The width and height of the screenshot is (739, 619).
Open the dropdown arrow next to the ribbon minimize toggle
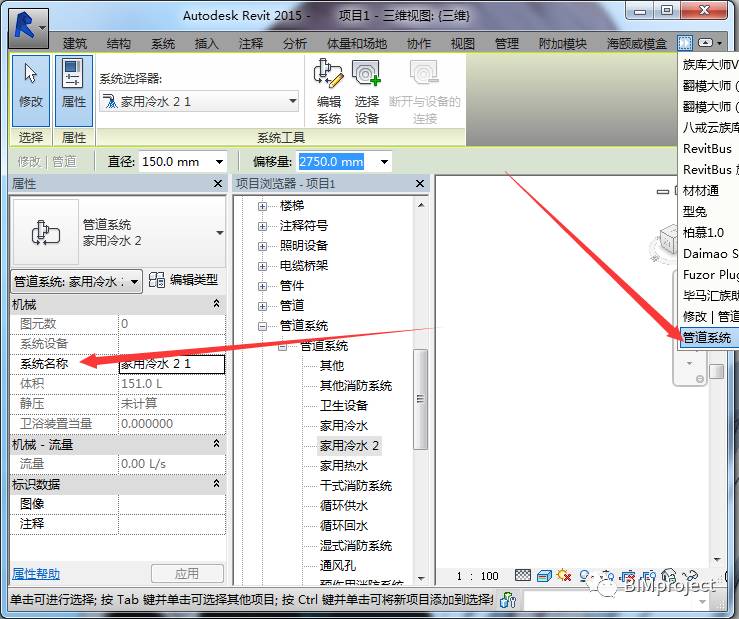pos(720,43)
